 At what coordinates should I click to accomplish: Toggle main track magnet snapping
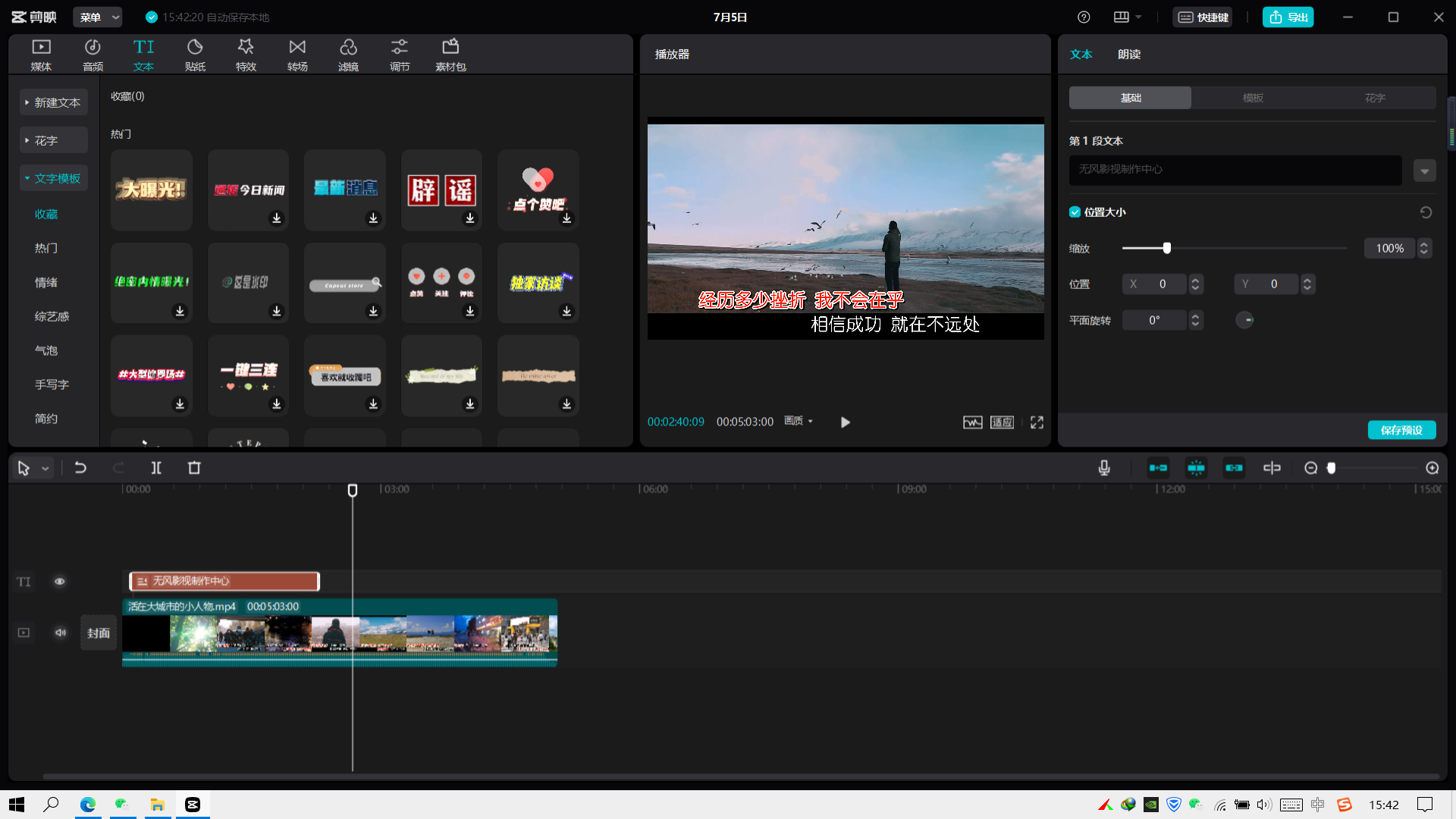(1157, 468)
